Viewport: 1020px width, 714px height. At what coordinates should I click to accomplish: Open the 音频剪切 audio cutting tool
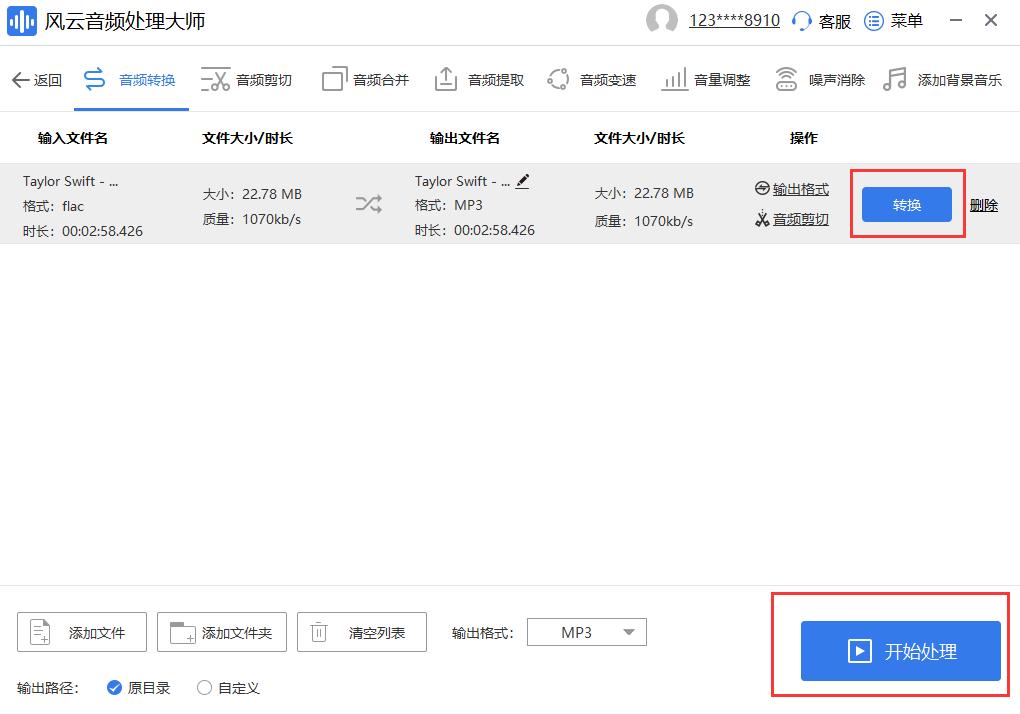(247, 80)
